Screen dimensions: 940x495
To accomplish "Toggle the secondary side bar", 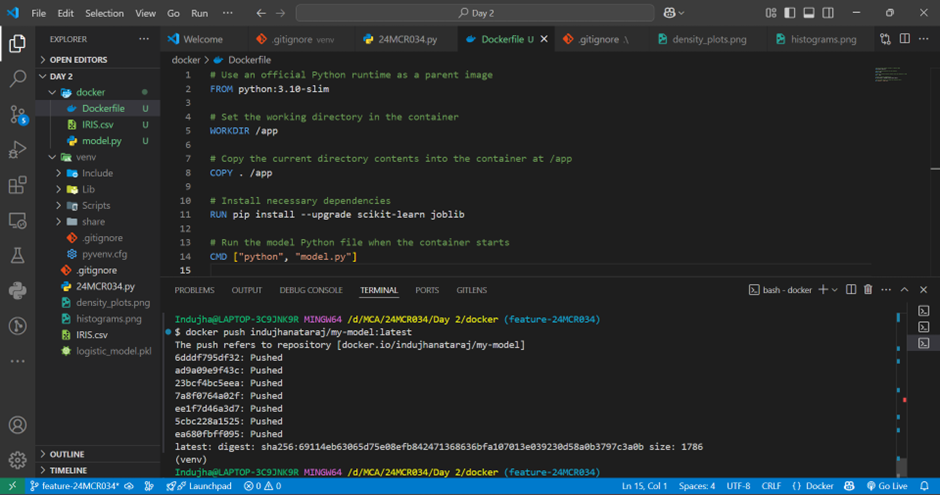I will click(828, 13).
